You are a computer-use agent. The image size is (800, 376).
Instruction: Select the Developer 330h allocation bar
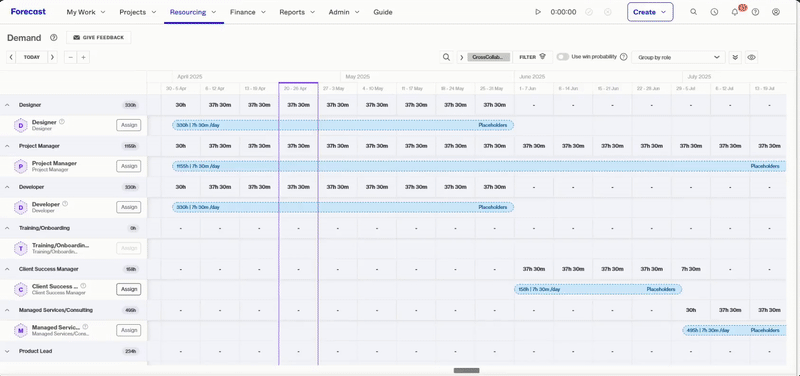pyautogui.click(x=343, y=207)
